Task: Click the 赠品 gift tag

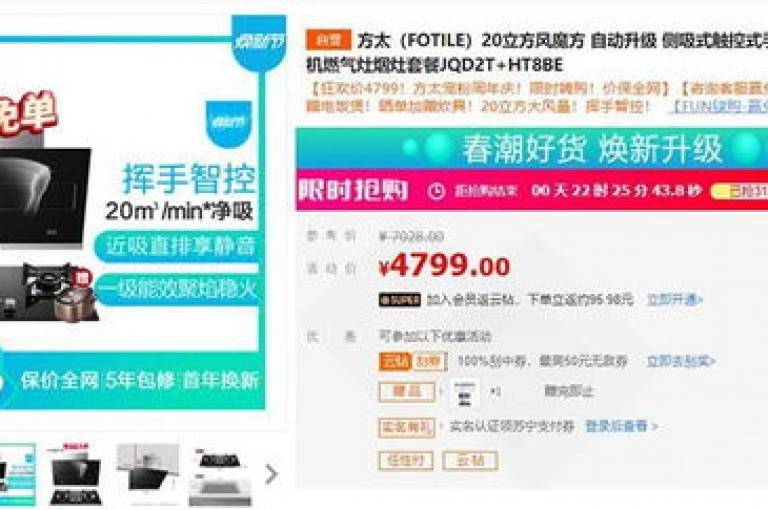Action: (407, 391)
